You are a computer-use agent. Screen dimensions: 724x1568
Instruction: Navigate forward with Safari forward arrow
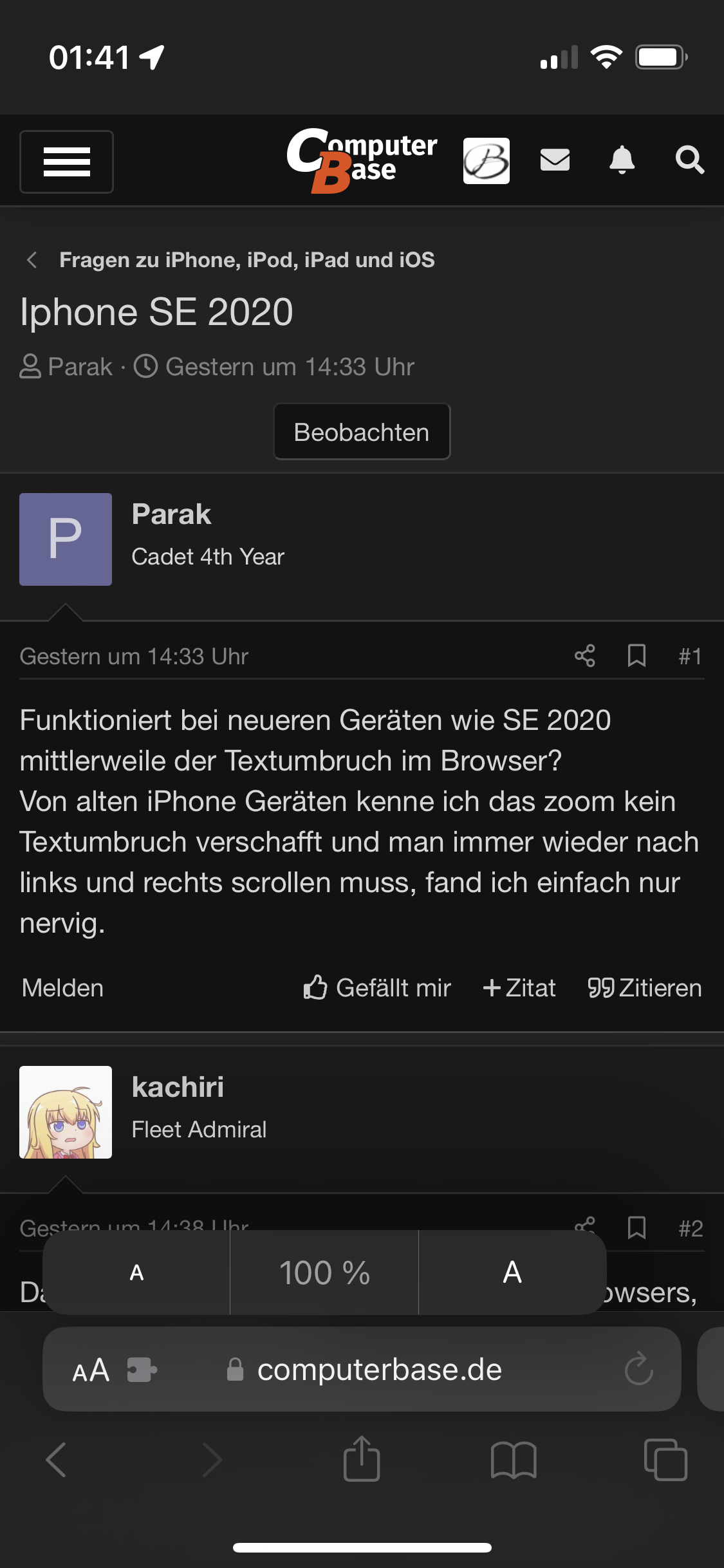point(212,1459)
